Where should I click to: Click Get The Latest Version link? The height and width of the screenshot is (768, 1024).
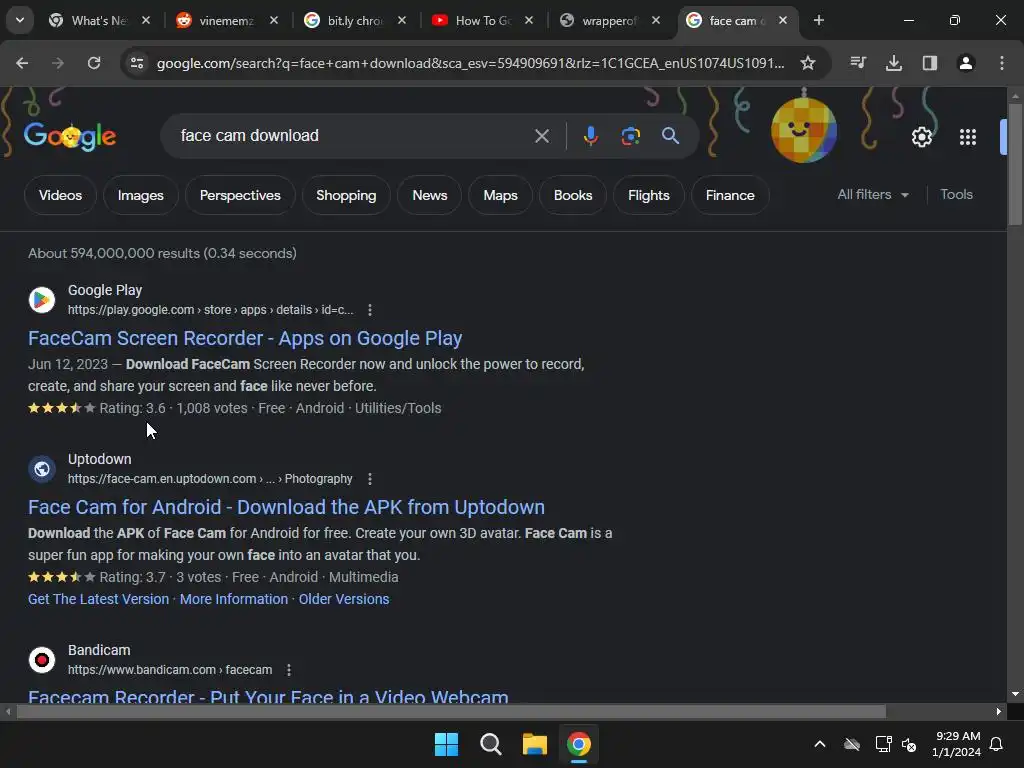[99, 599]
